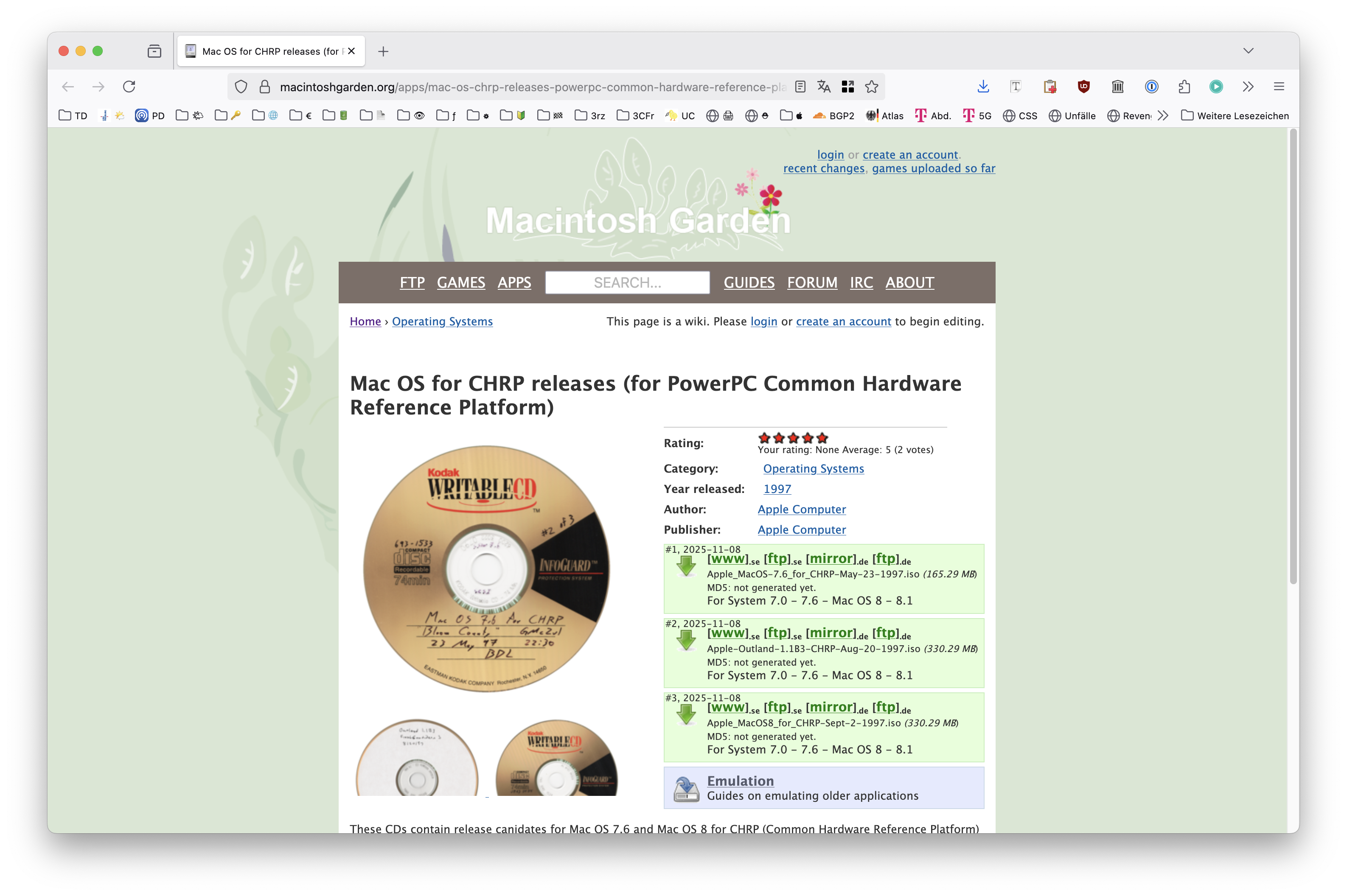Open the Firefox downloads arrow icon
Image resolution: width=1347 pixels, height=896 pixels.
point(983,87)
